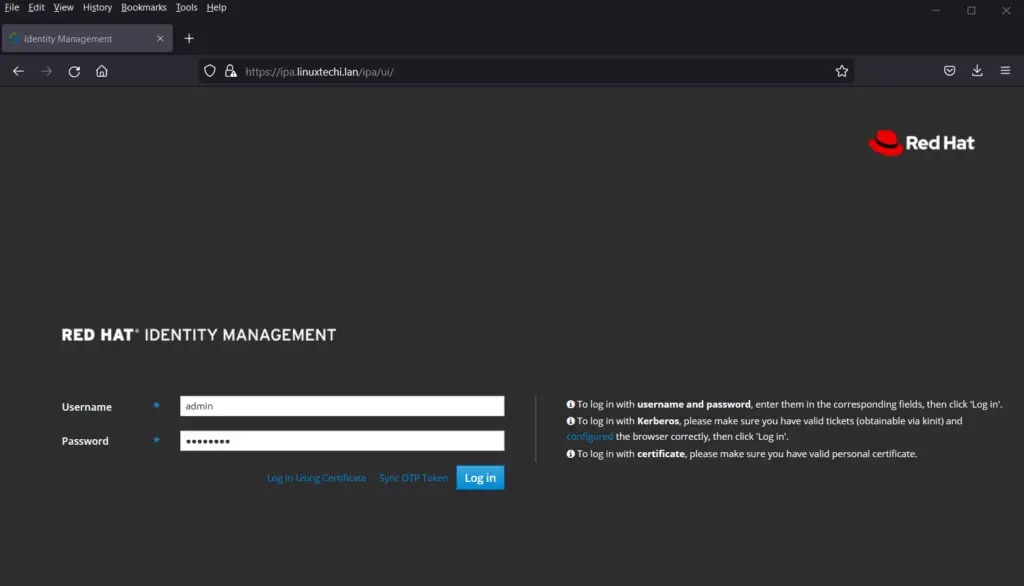Go back with the browser back arrow
This screenshot has height=586, width=1024.
[18, 71]
